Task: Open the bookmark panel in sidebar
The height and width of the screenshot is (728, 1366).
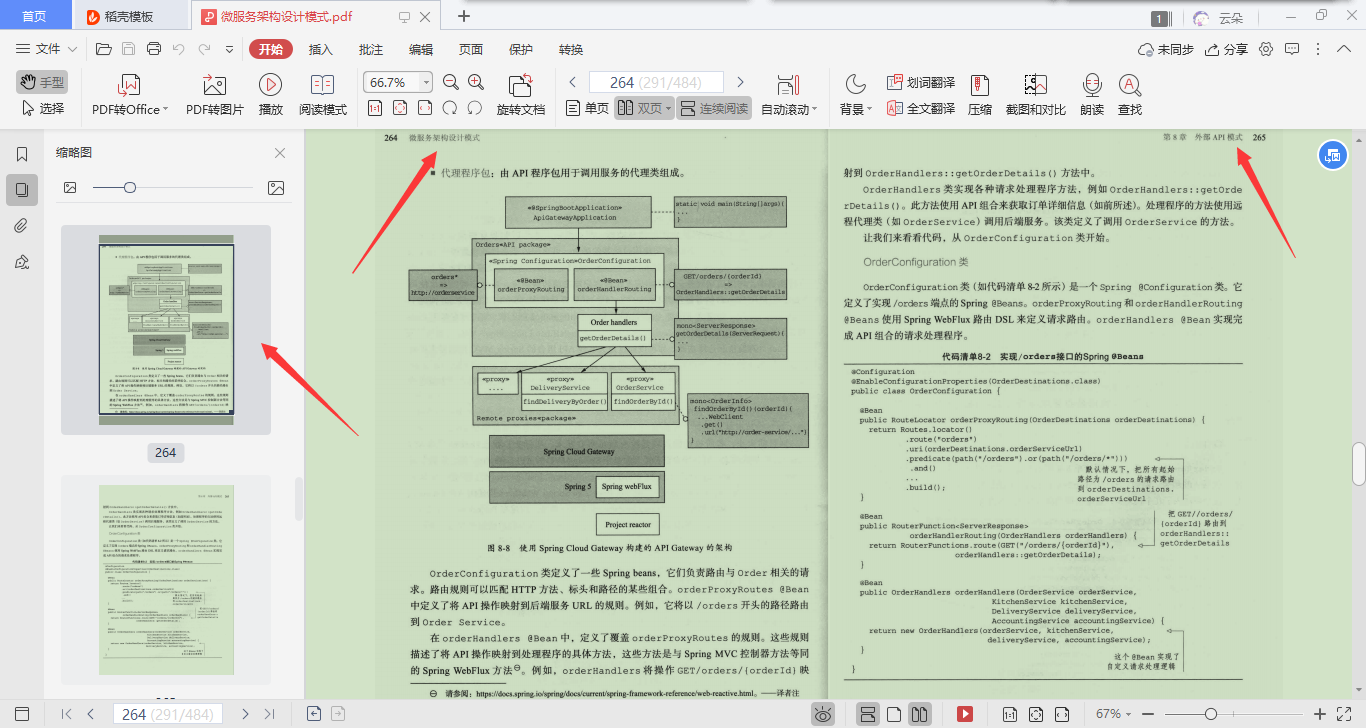Action: tap(22, 154)
